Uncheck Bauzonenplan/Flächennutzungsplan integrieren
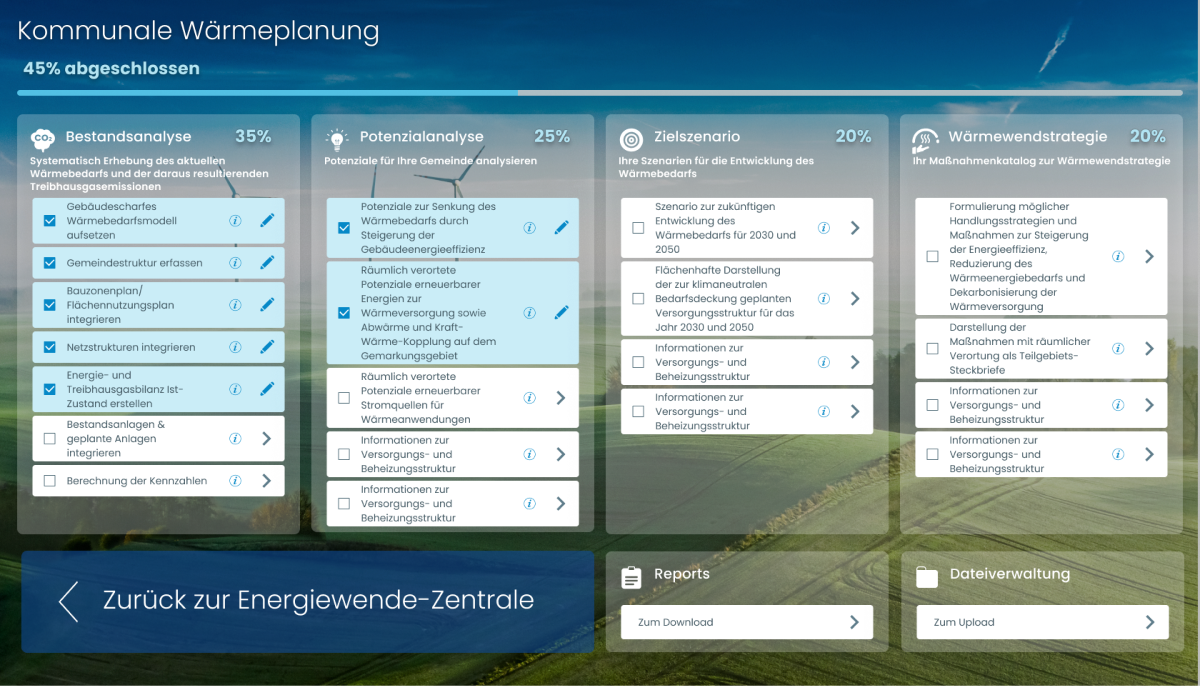The width and height of the screenshot is (1200, 686). (x=50, y=305)
